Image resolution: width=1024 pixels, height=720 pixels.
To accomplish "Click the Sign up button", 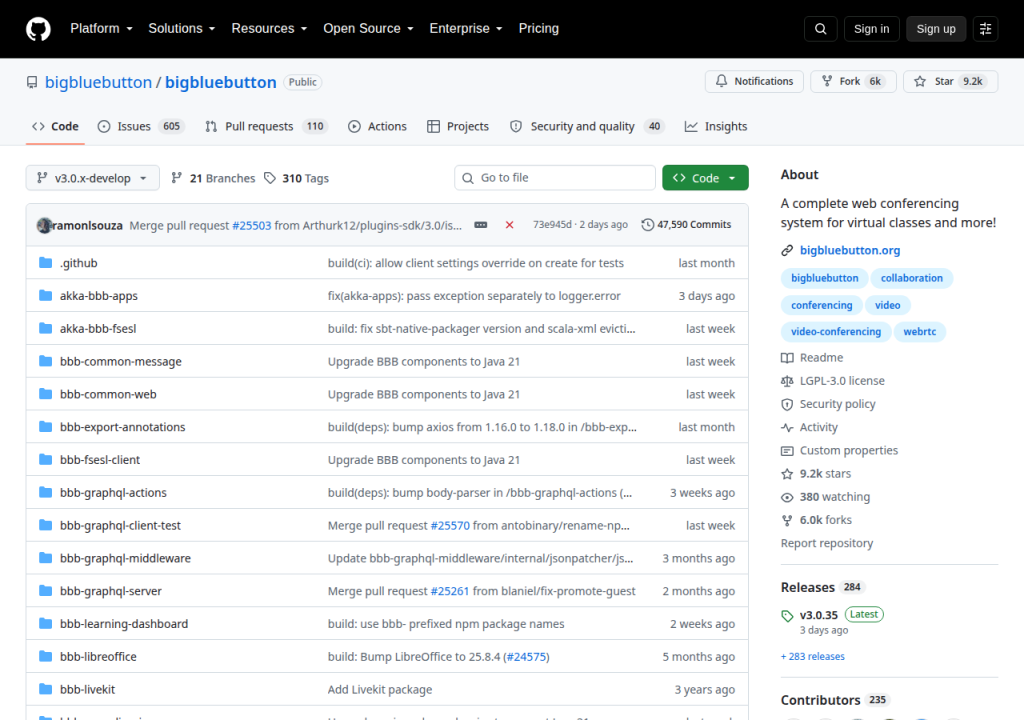I will 936,29.
